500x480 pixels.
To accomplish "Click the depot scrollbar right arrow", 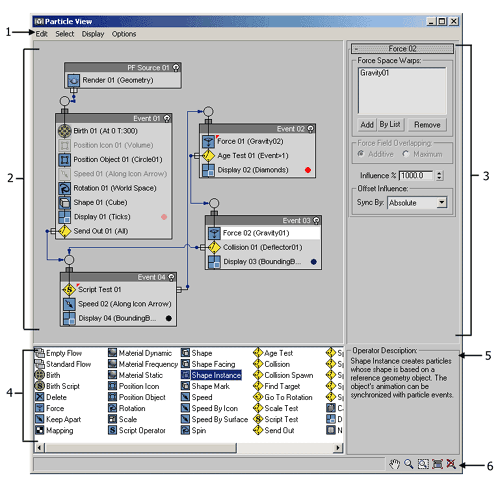I will click(x=338, y=448).
